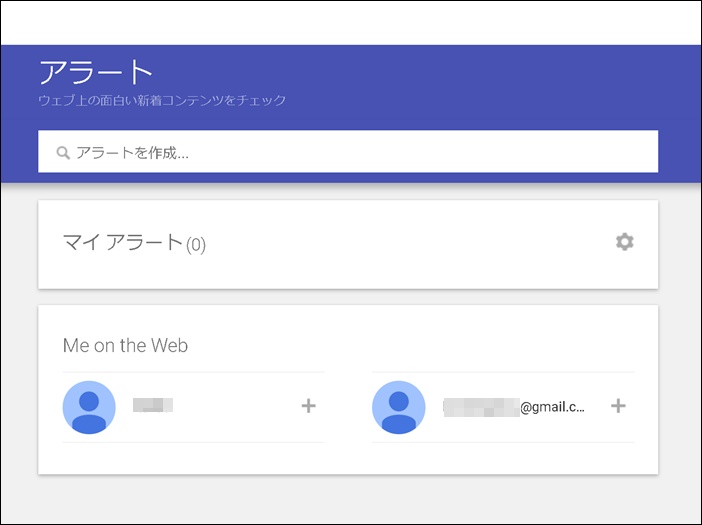Viewport: 702px width, 525px height.
Task: Click the blue header banner background
Action: pyautogui.click(x=450, y=85)
